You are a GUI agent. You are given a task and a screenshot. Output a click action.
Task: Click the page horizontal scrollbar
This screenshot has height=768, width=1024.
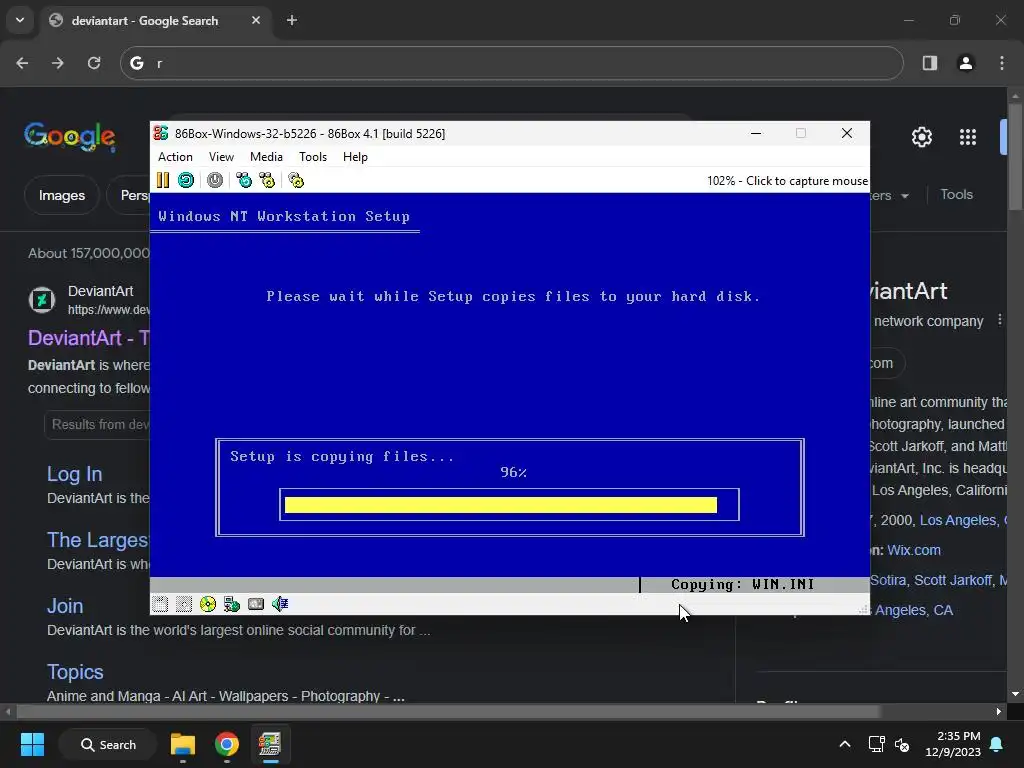pos(449,712)
